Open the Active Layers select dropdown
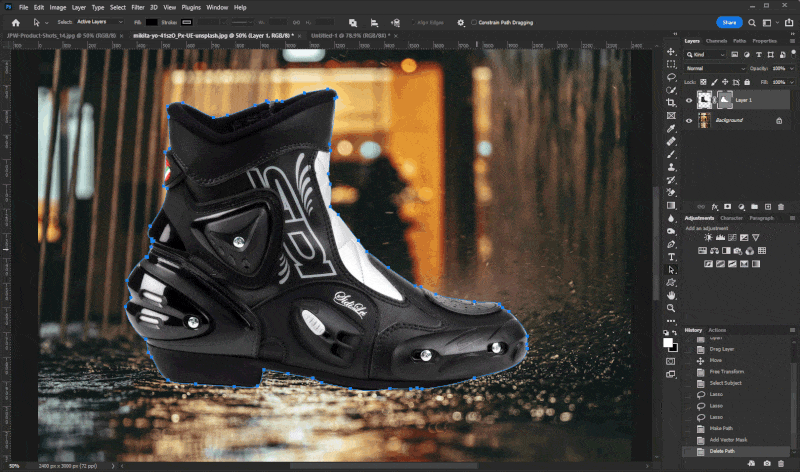 coord(99,22)
